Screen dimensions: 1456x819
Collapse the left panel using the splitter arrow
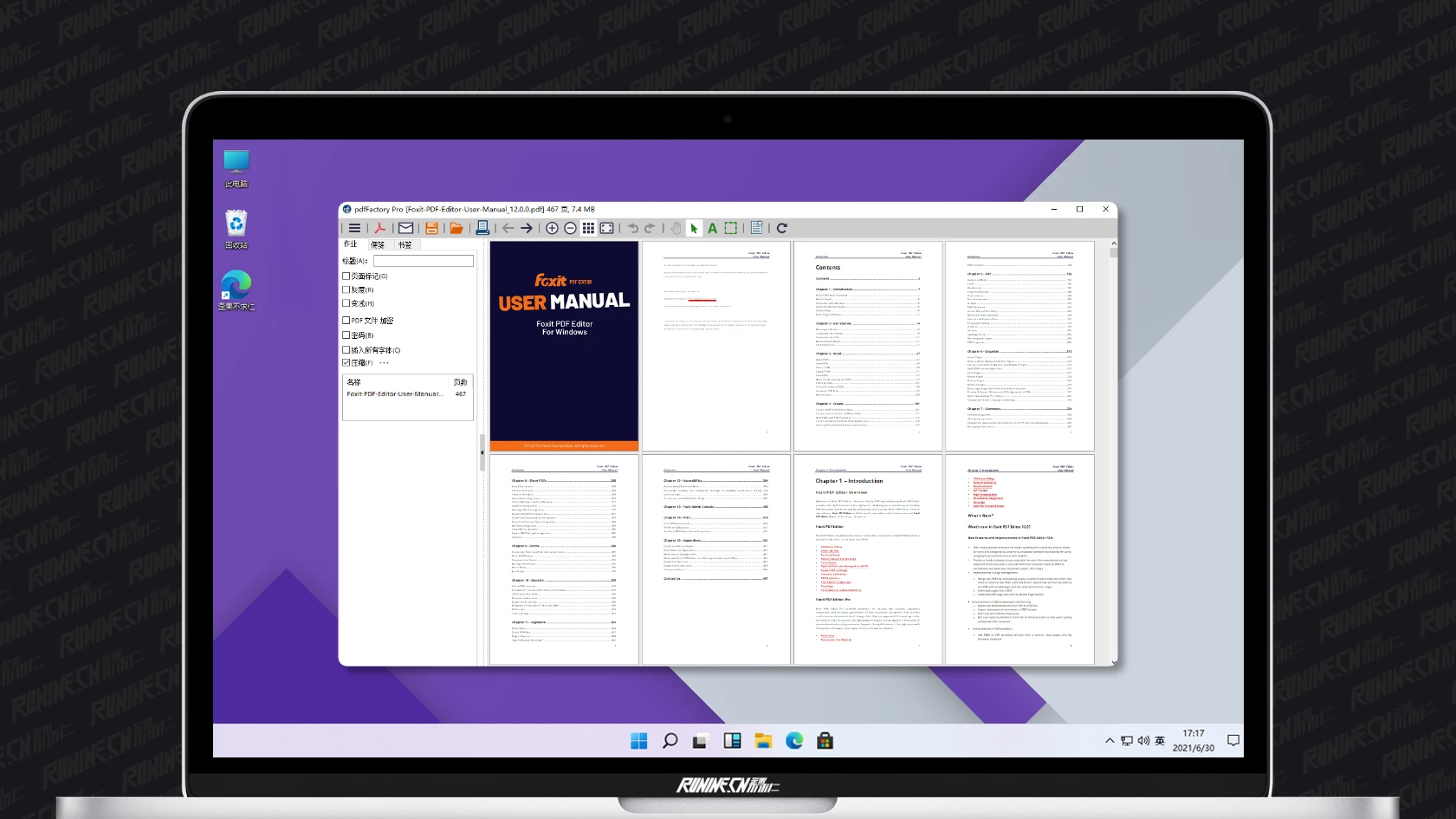click(x=482, y=452)
